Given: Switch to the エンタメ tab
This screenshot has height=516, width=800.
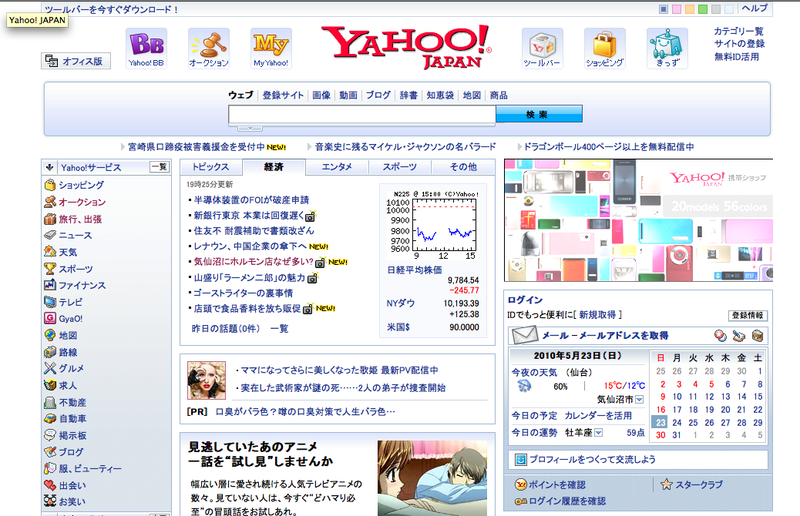Looking at the screenshot, I should [x=337, y=167].
